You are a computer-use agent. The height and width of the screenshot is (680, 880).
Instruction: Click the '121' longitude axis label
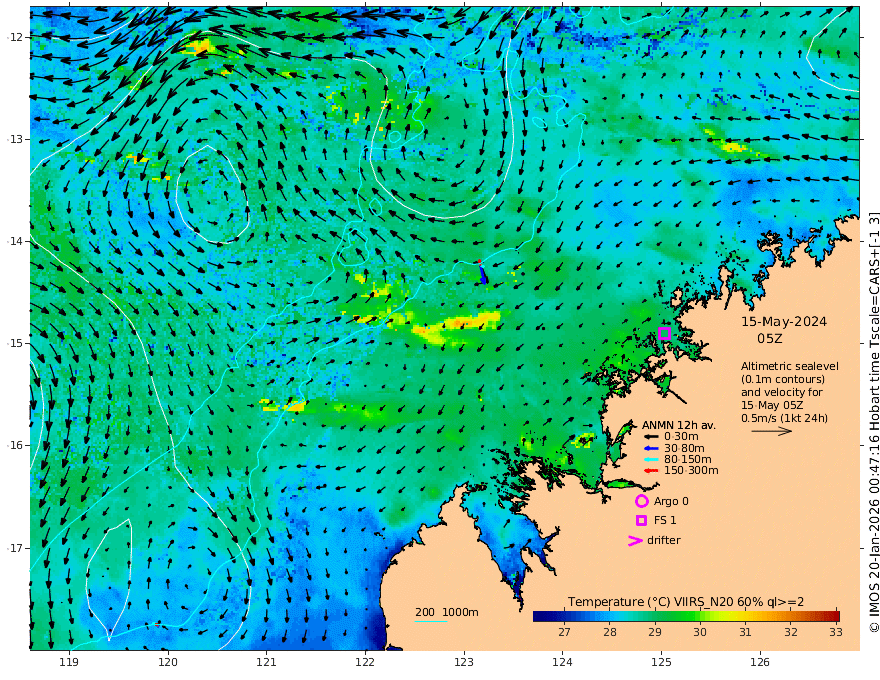(x=266, y=662)
